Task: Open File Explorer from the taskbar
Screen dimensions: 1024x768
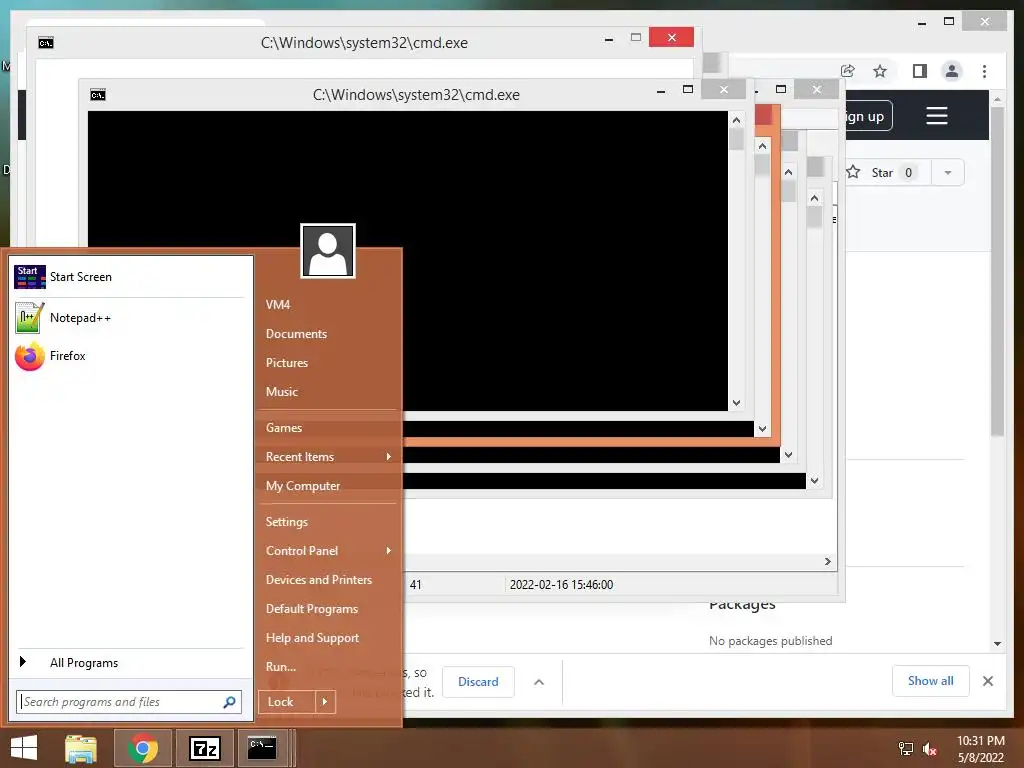Action: (81, 748)
